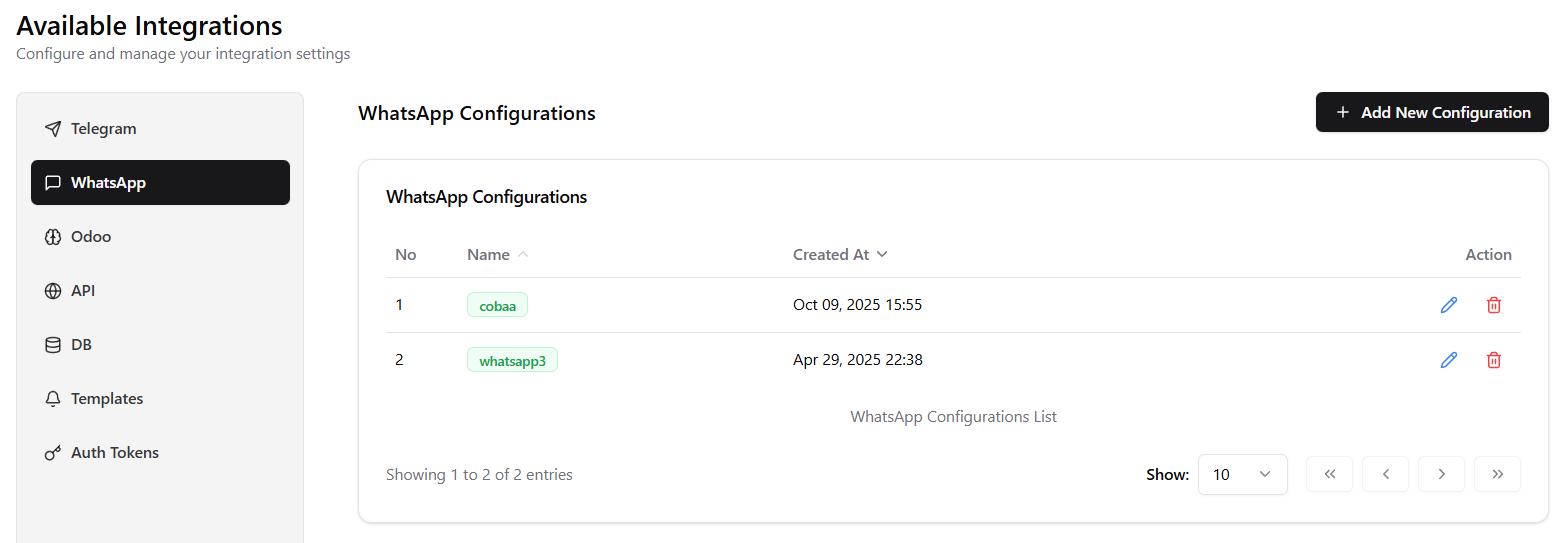Go to previous page chevron icon
Image resolution: width=1565 pixels, height=543 pixels.
coord(1386,474)
